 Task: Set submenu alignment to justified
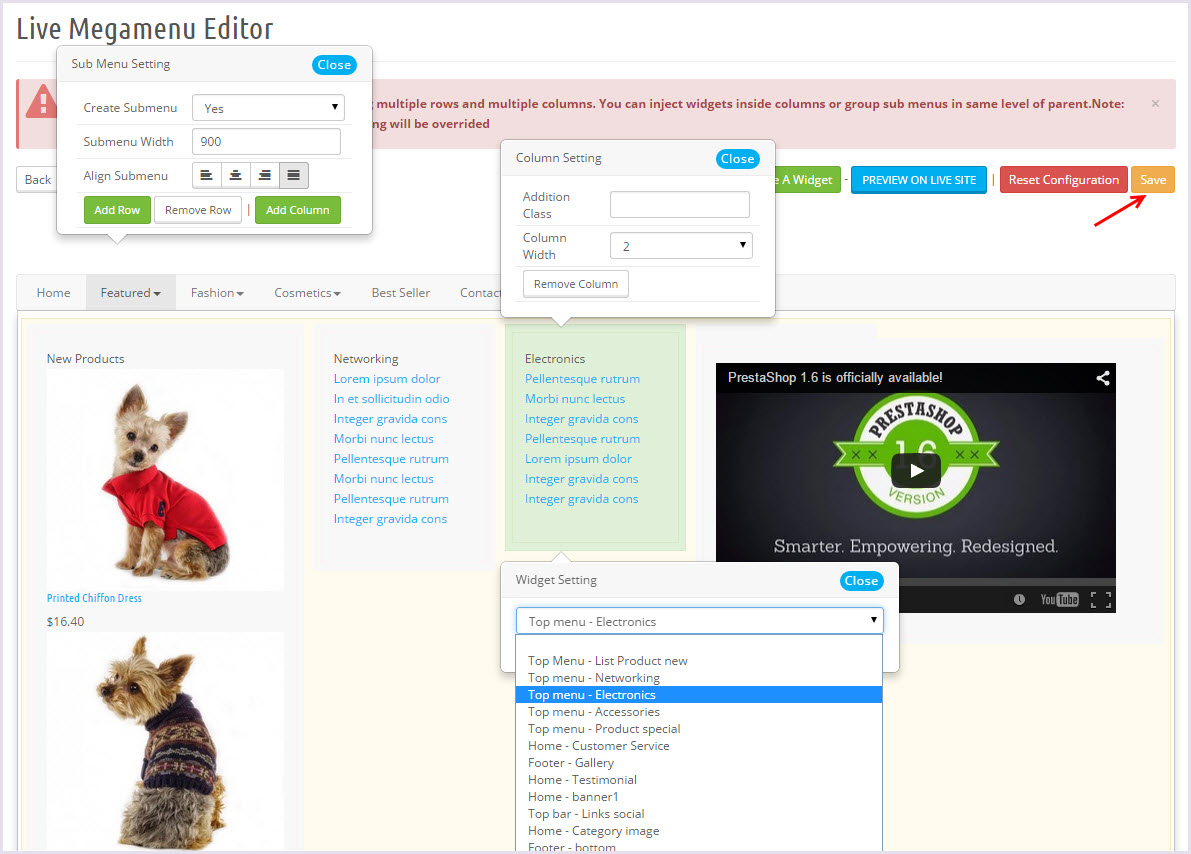(293, 176)
